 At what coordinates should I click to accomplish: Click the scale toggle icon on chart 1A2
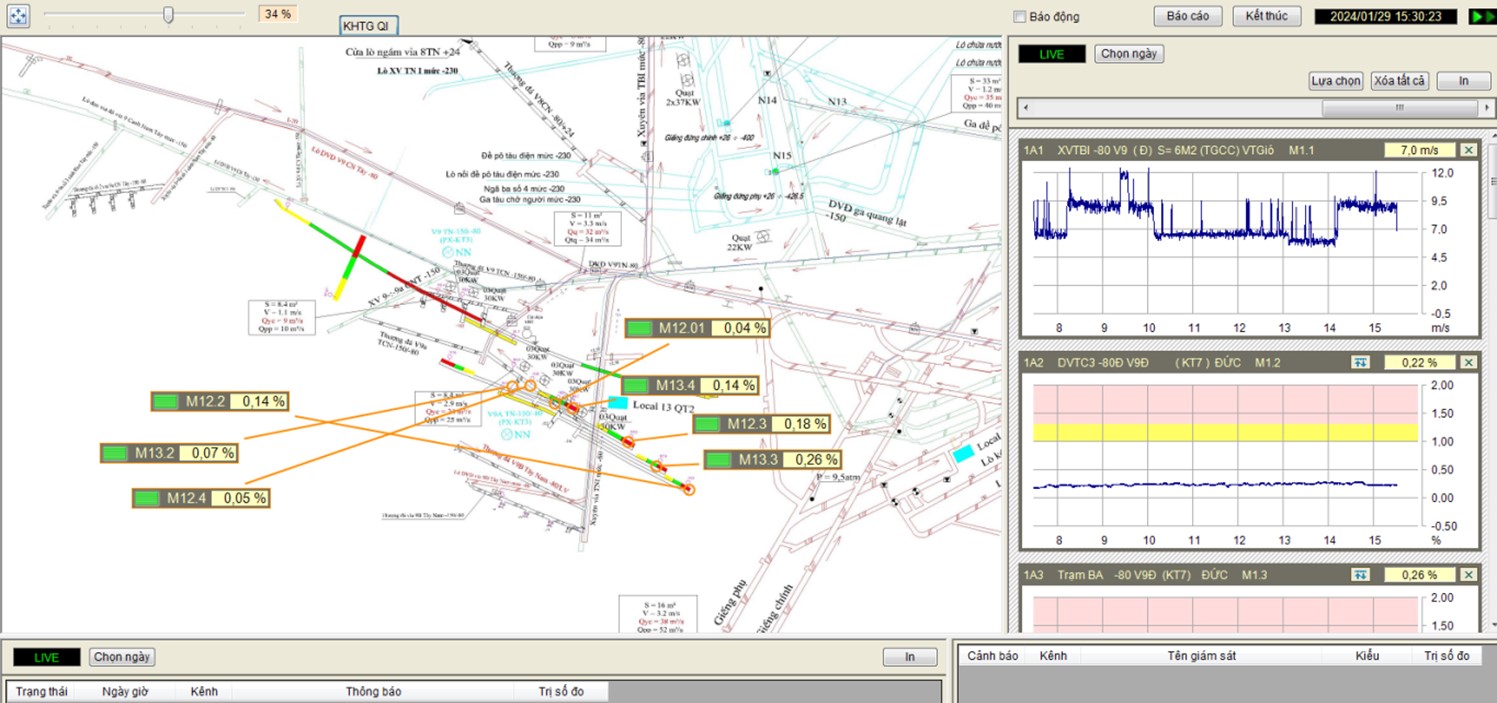click(x=1360, y=362)
